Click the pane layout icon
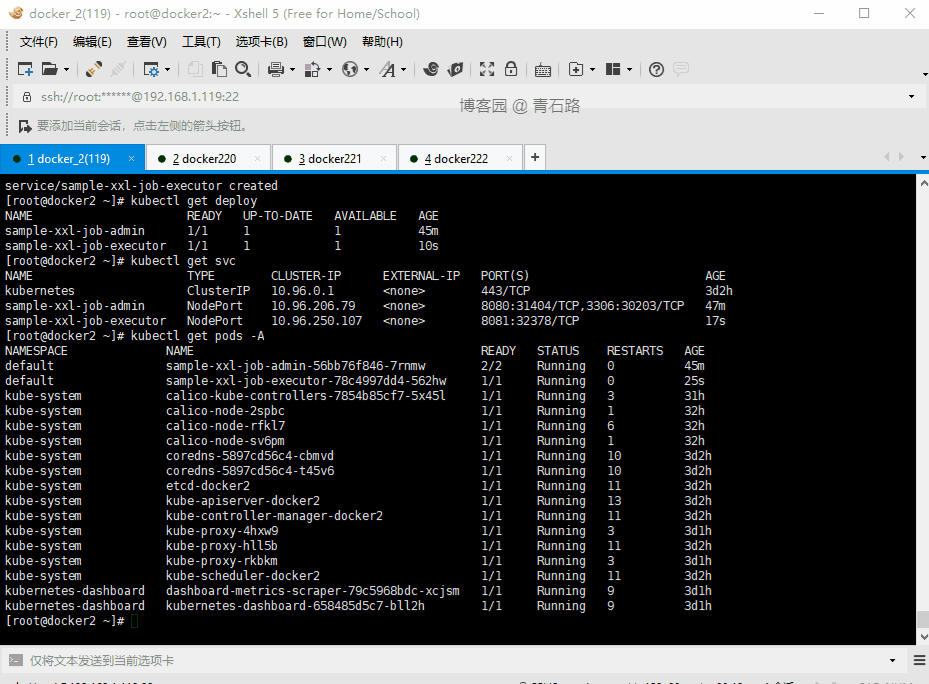This screenshot has width=929, height=684. tap(613, 69)
